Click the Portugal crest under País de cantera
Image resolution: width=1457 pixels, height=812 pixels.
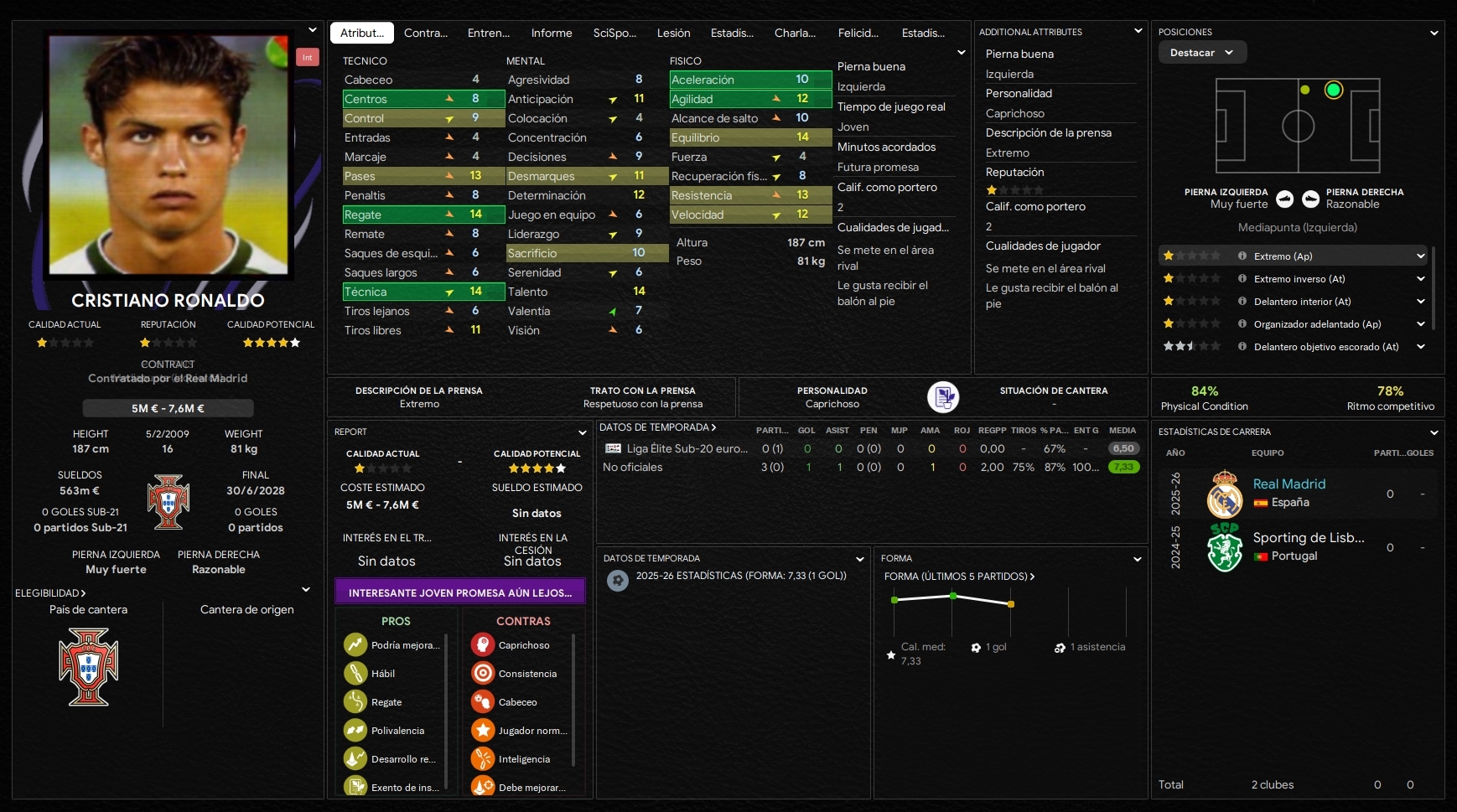(89, 667)
